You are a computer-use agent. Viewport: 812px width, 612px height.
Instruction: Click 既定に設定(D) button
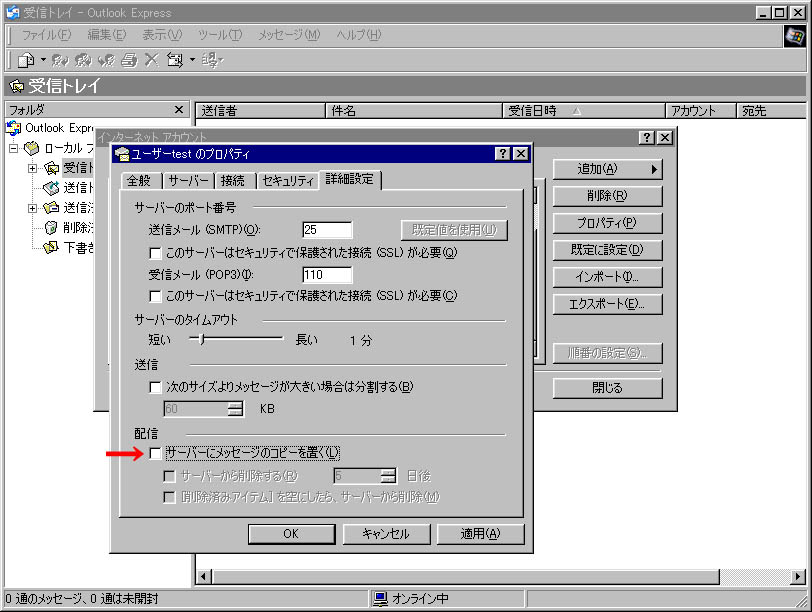tap(607, 250)
